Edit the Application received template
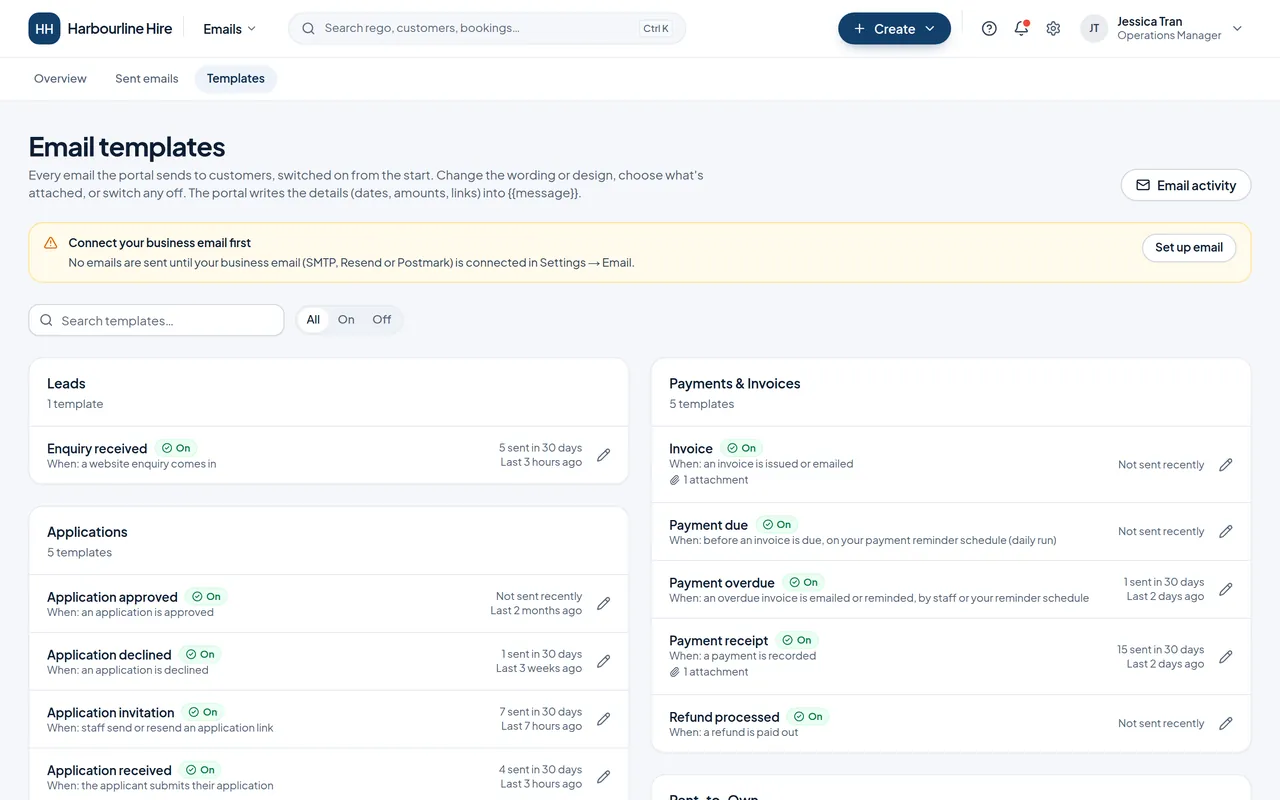 point(603,777)
